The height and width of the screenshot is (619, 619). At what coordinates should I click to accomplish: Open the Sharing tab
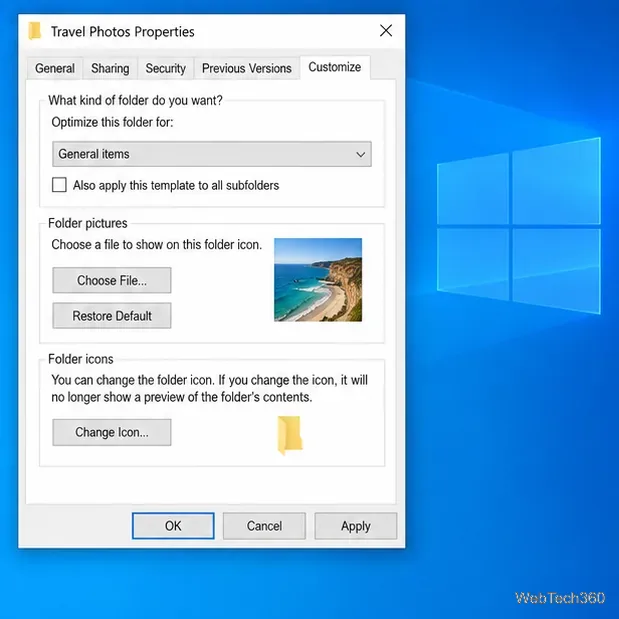tap(110, 68)
